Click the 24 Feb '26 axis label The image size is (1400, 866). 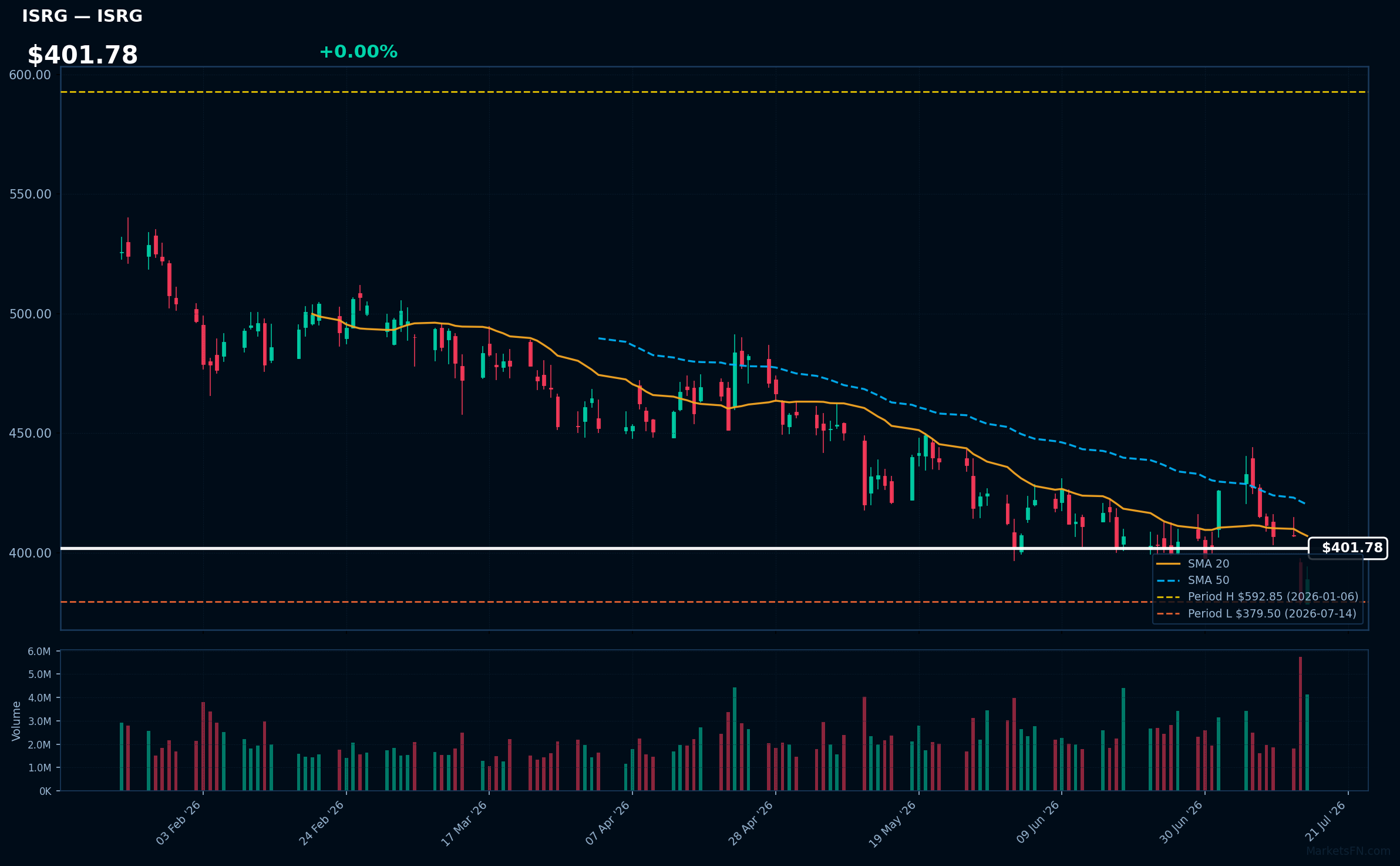coord(322,823)
